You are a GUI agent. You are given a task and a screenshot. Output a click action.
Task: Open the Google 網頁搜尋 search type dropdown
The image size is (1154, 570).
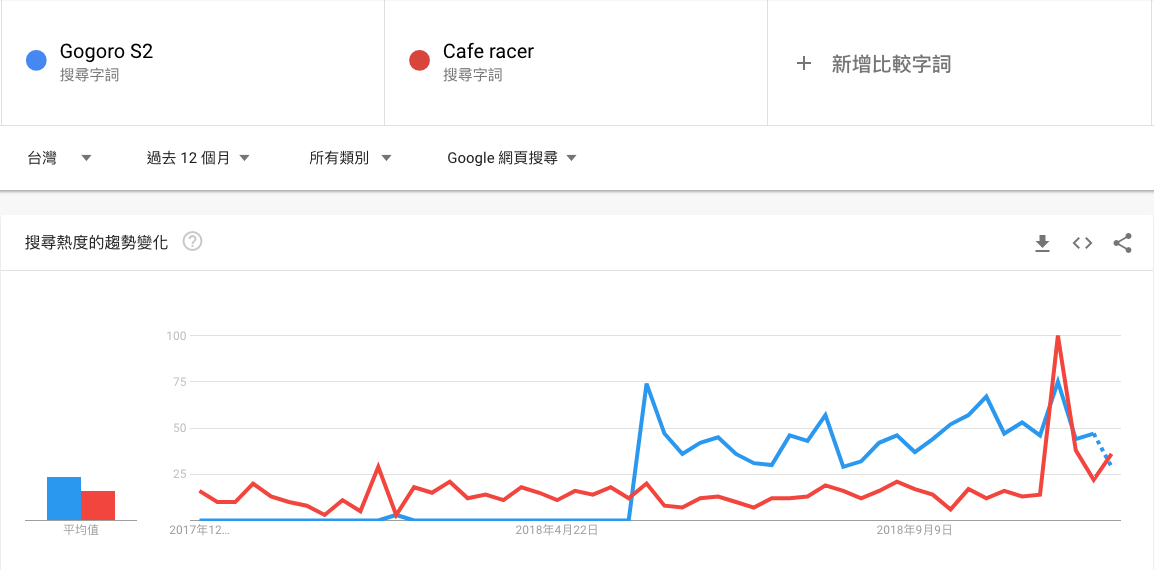click(512, 158)
